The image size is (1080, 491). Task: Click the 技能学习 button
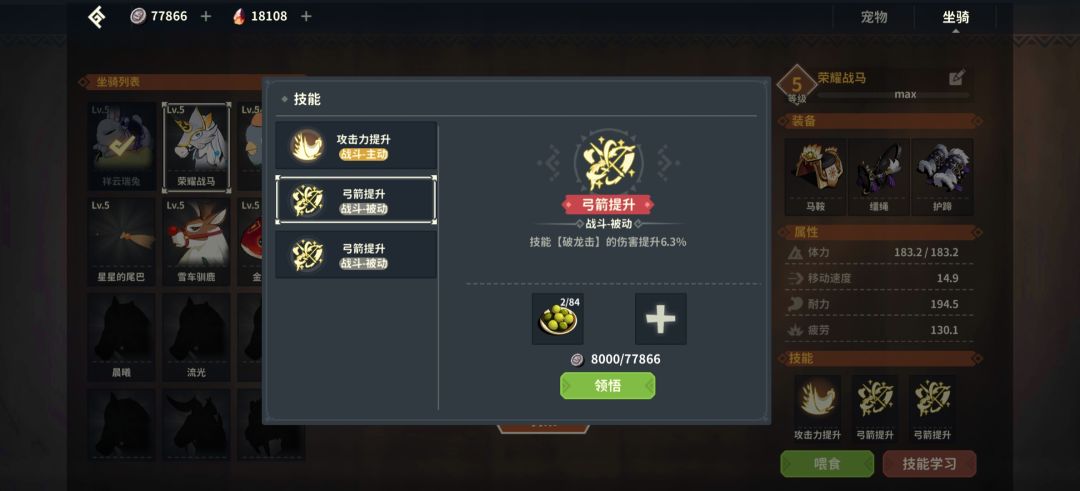(929, 464)
